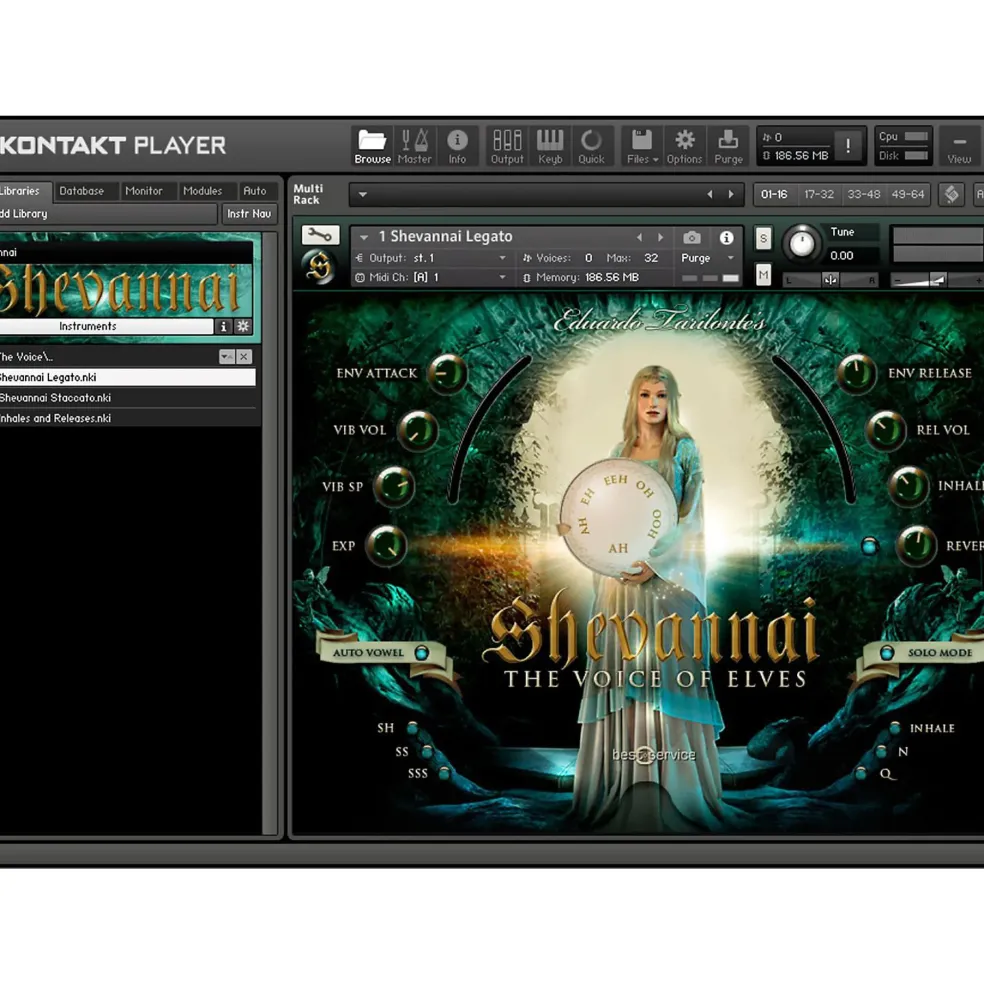
Task: Click the wrench edit instrument icon
Action: 320,236
